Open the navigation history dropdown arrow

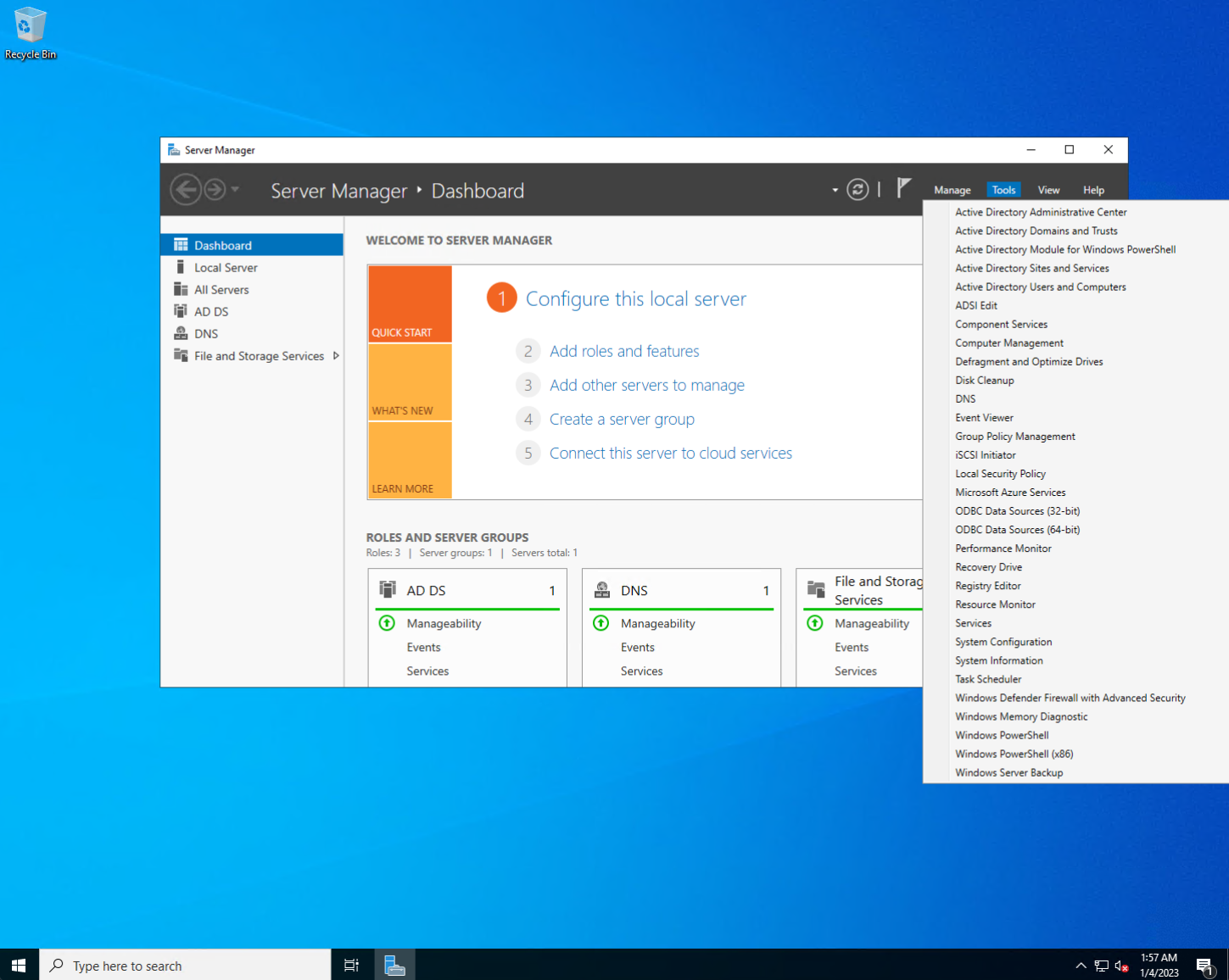coord(235,189)
